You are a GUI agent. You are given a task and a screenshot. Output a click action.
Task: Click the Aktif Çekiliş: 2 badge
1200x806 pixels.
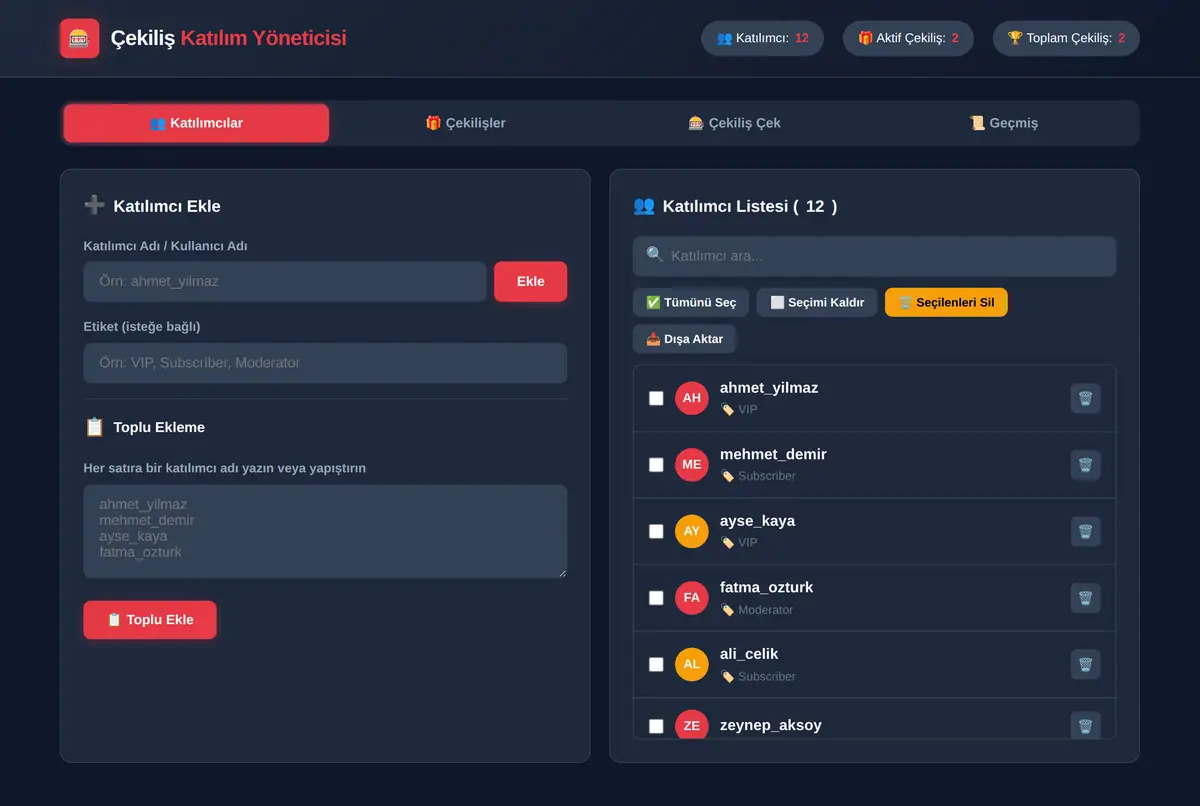[x=908, y=38]
